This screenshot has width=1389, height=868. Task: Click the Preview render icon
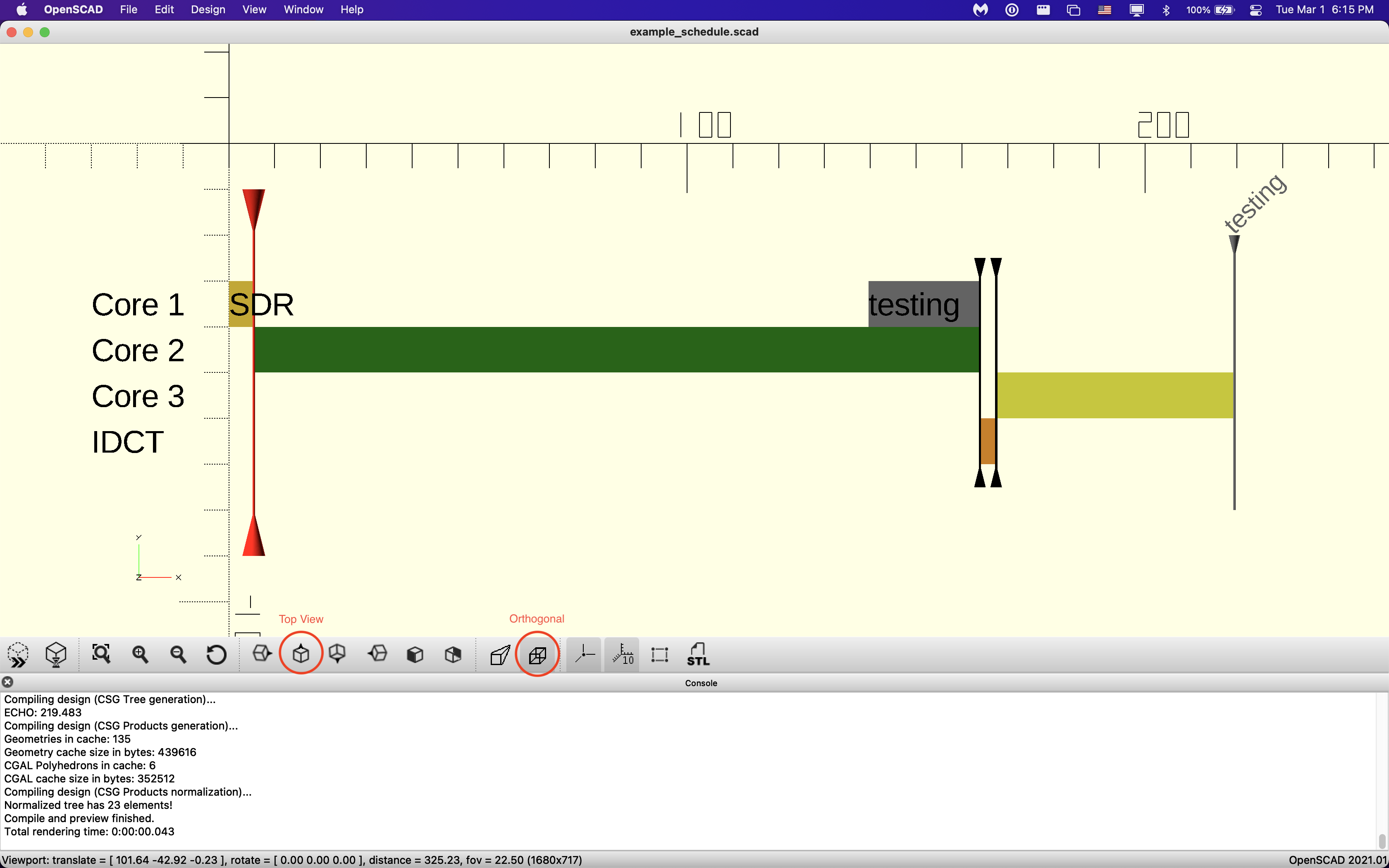click(18, 654)
